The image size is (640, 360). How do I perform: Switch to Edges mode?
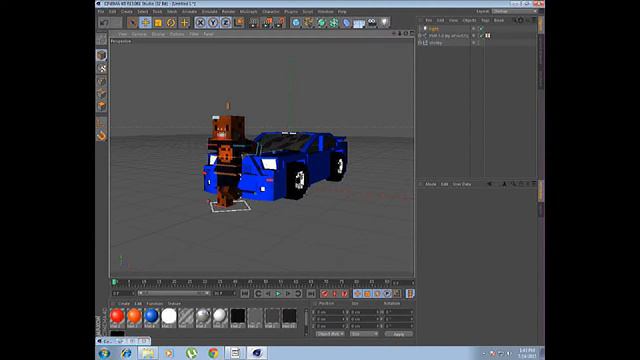102,94
